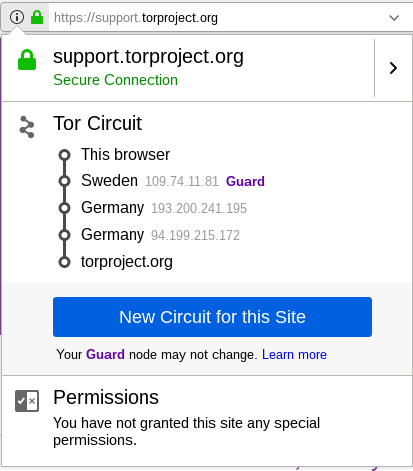
Task: Click the torproject.org endpoint node circle
Action: pyautogui.click(x=64, y=262)
